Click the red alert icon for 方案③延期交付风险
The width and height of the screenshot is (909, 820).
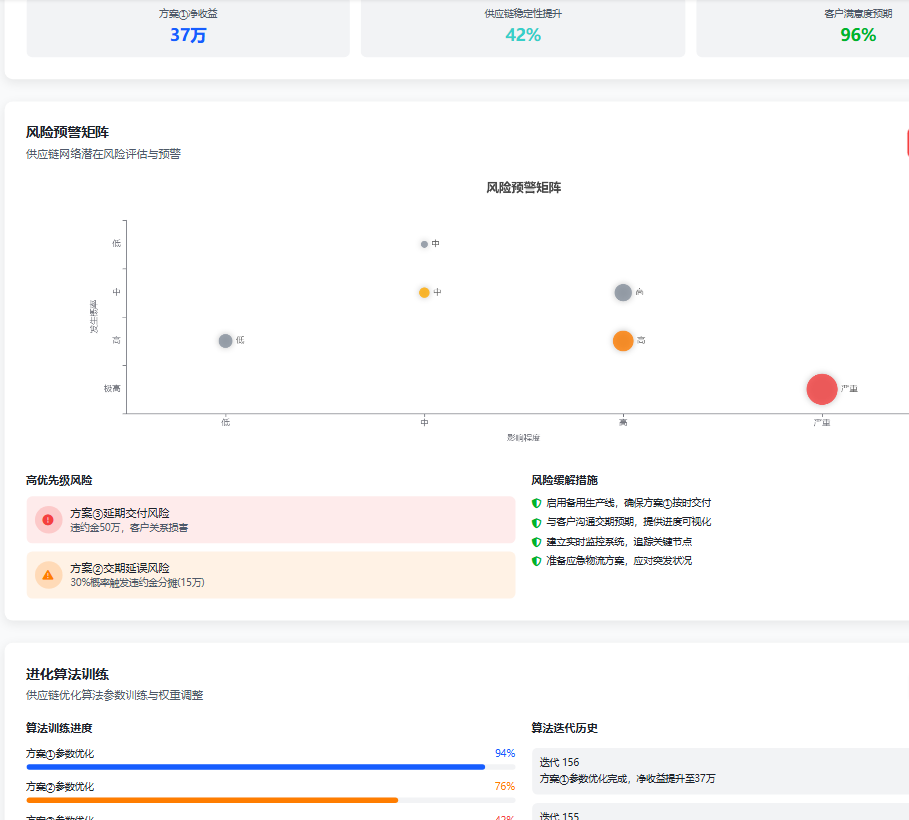[x=48, y=520]
